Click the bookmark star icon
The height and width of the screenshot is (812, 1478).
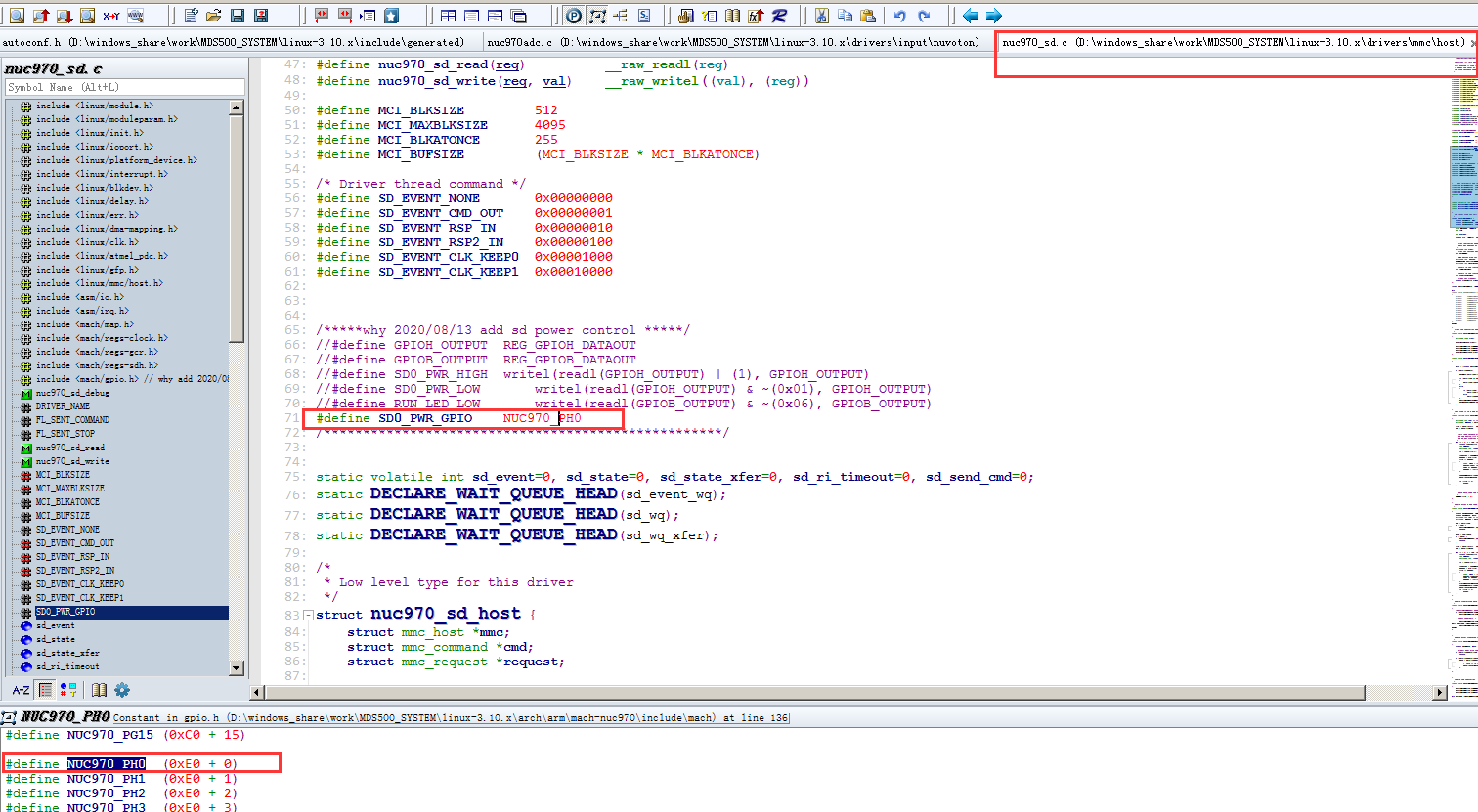point(392,16)
